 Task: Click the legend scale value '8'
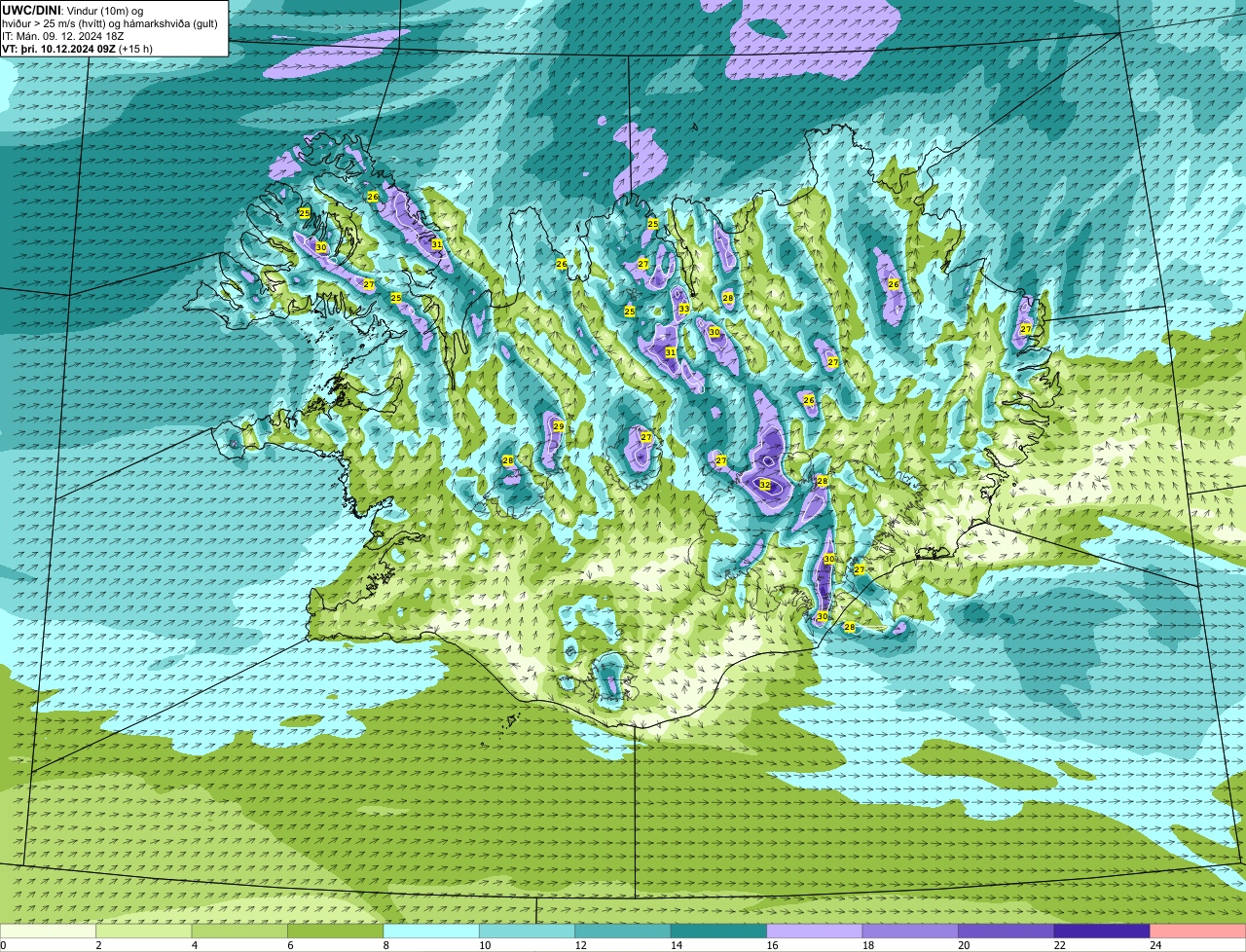pos(385,945)
